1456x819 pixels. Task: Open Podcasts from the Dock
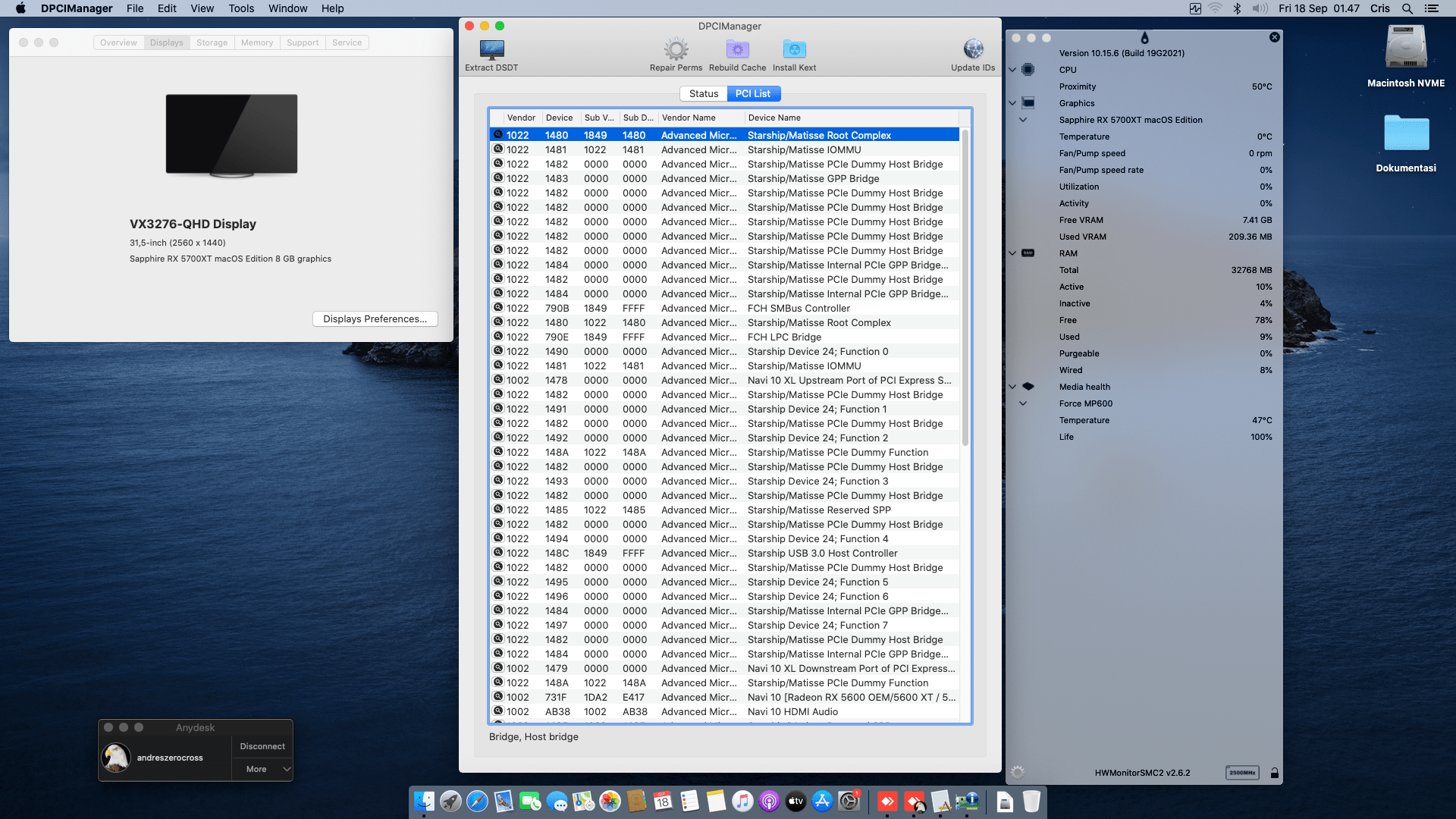(x=769, y=801)
